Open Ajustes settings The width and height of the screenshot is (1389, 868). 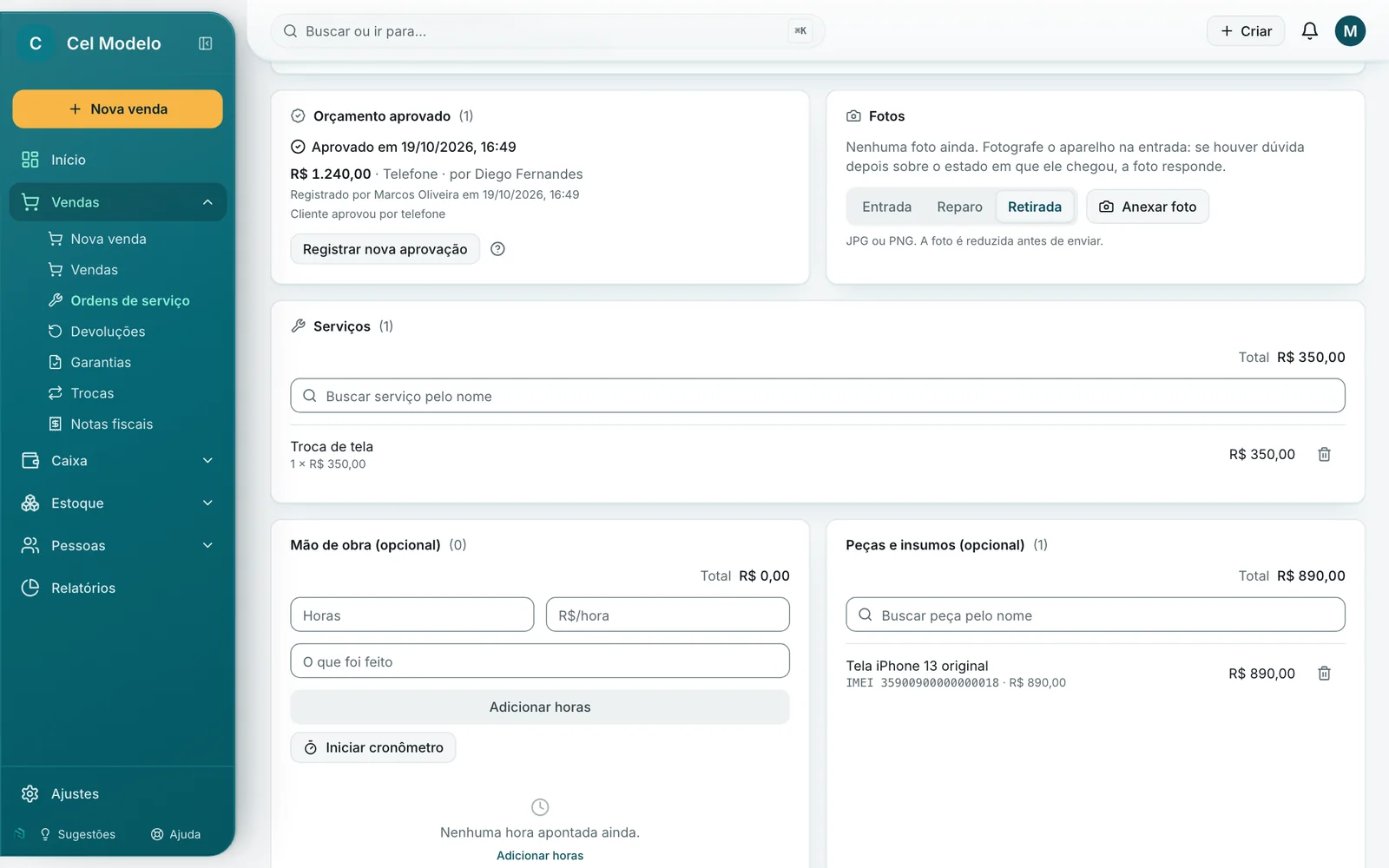(118, 793)
